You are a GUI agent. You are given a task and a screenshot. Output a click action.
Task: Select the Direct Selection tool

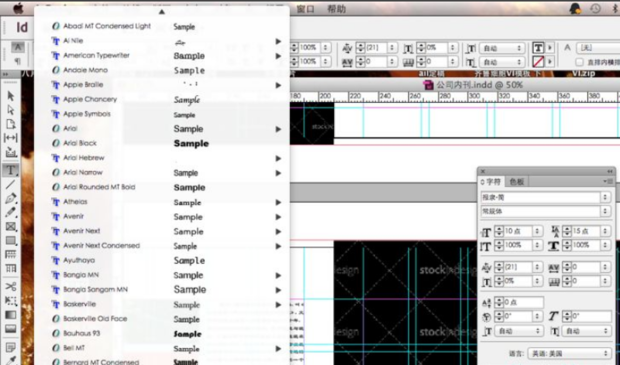[x=11, y=110]
